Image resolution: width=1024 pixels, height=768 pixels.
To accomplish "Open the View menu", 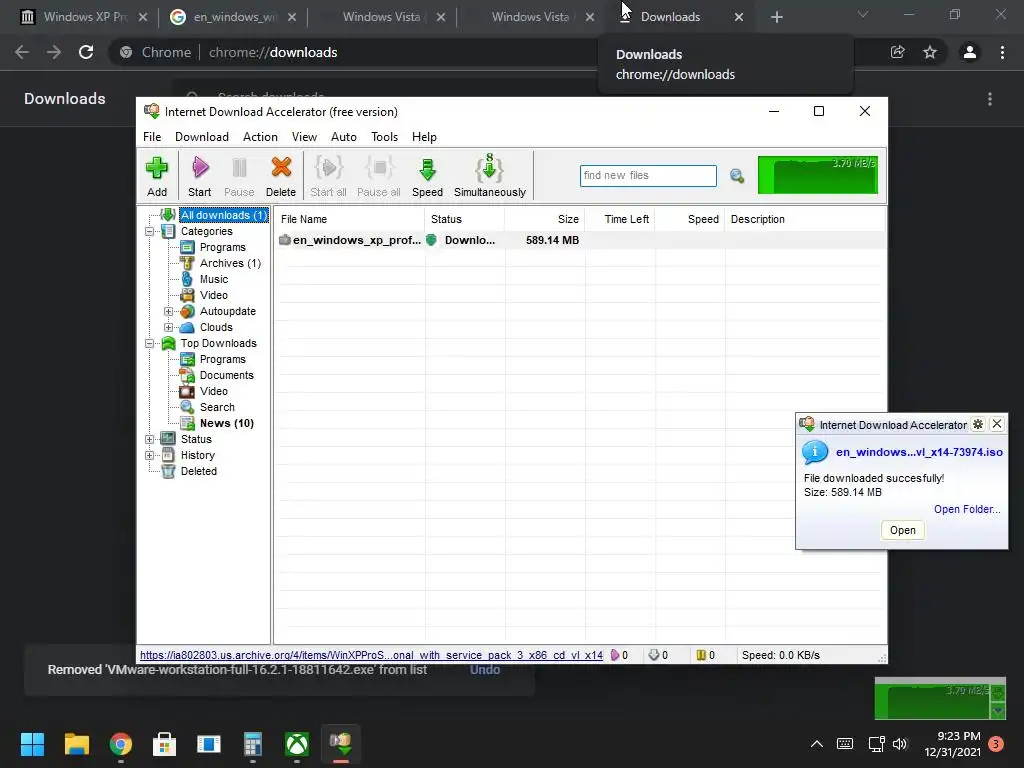I will [304, 136].
